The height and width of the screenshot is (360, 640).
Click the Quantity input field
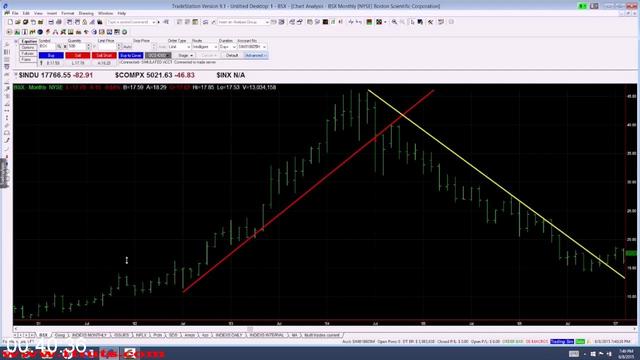click(77, 47)
